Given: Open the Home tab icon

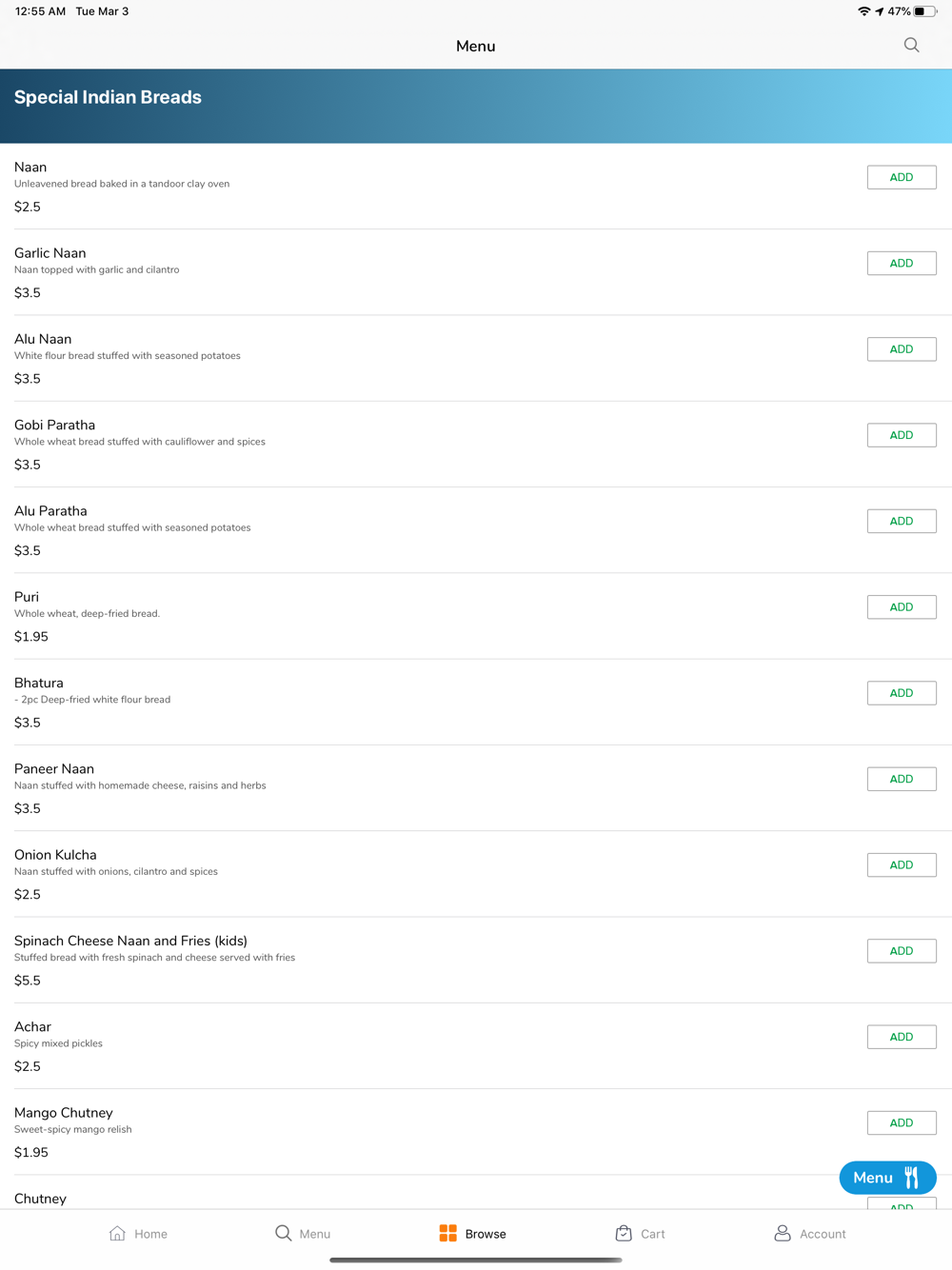Looking at the screenshot, I should point(117,1233).
